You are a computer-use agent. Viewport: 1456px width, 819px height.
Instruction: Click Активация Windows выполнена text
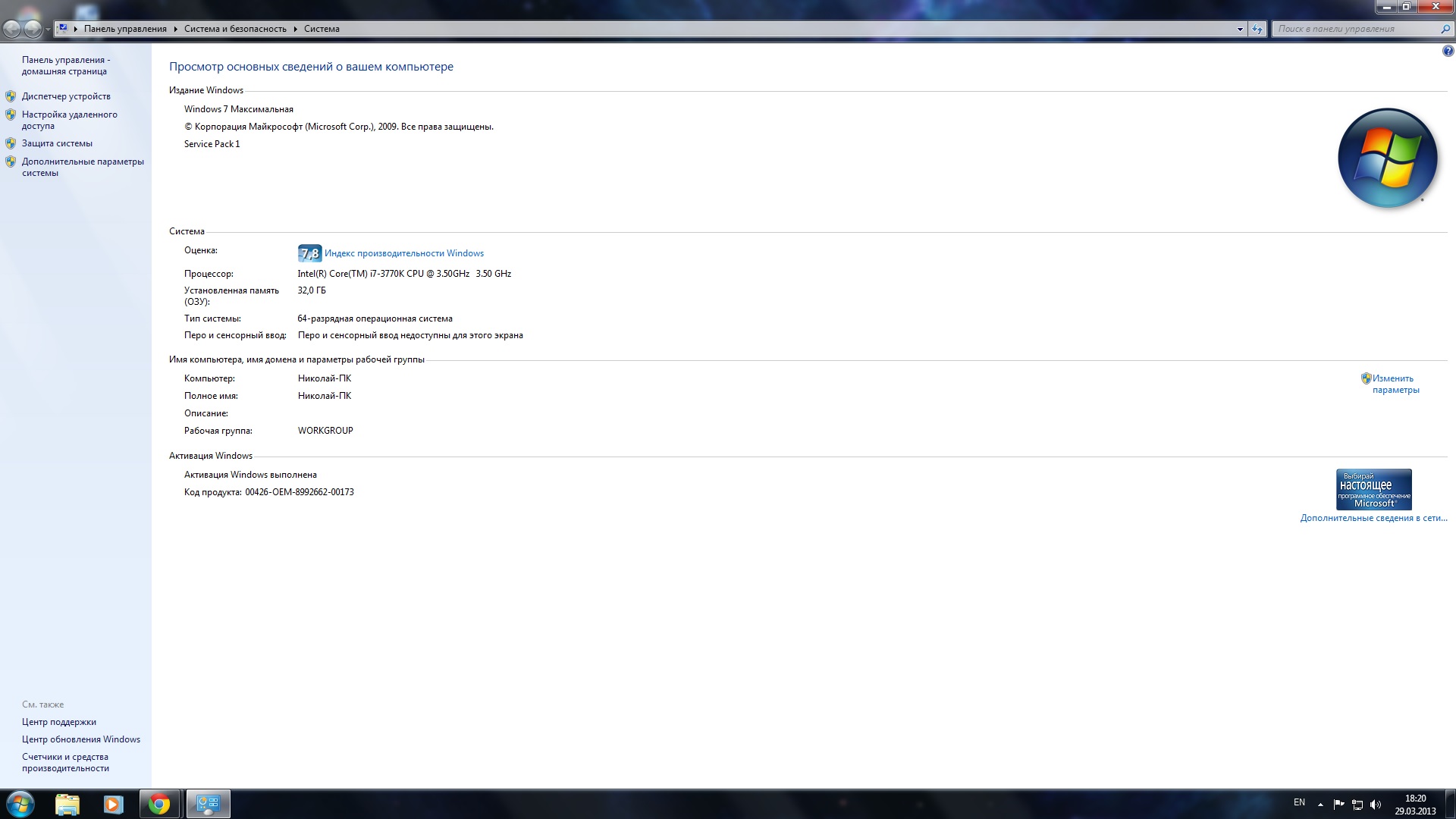[x=250, y=475]
